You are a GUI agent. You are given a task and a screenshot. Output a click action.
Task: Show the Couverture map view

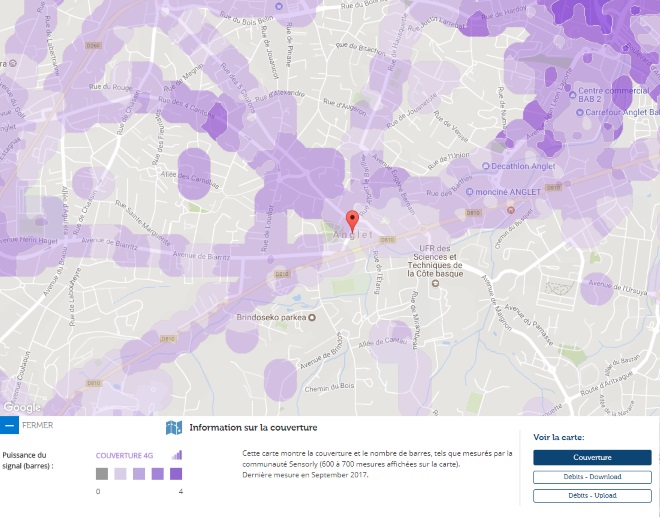592,457
